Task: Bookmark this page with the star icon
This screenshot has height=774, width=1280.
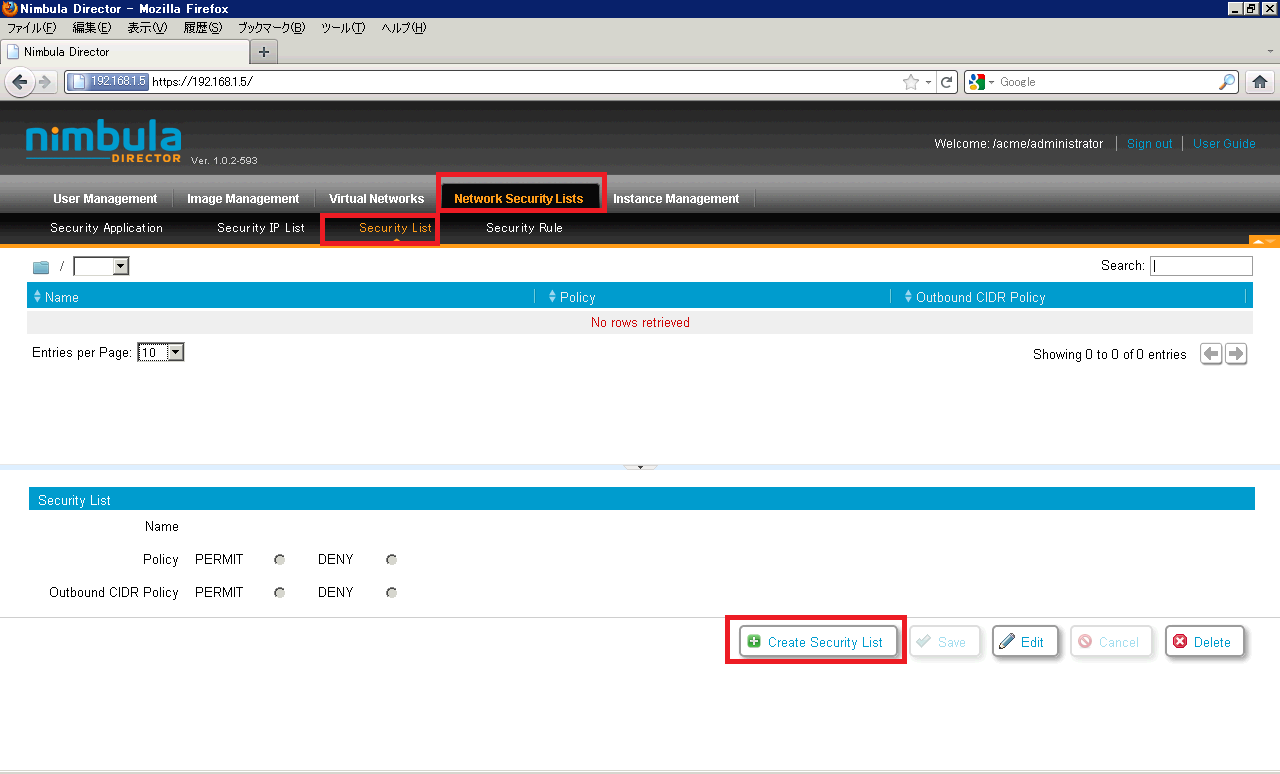Action: pyautogui.click(x=911, y=82)
